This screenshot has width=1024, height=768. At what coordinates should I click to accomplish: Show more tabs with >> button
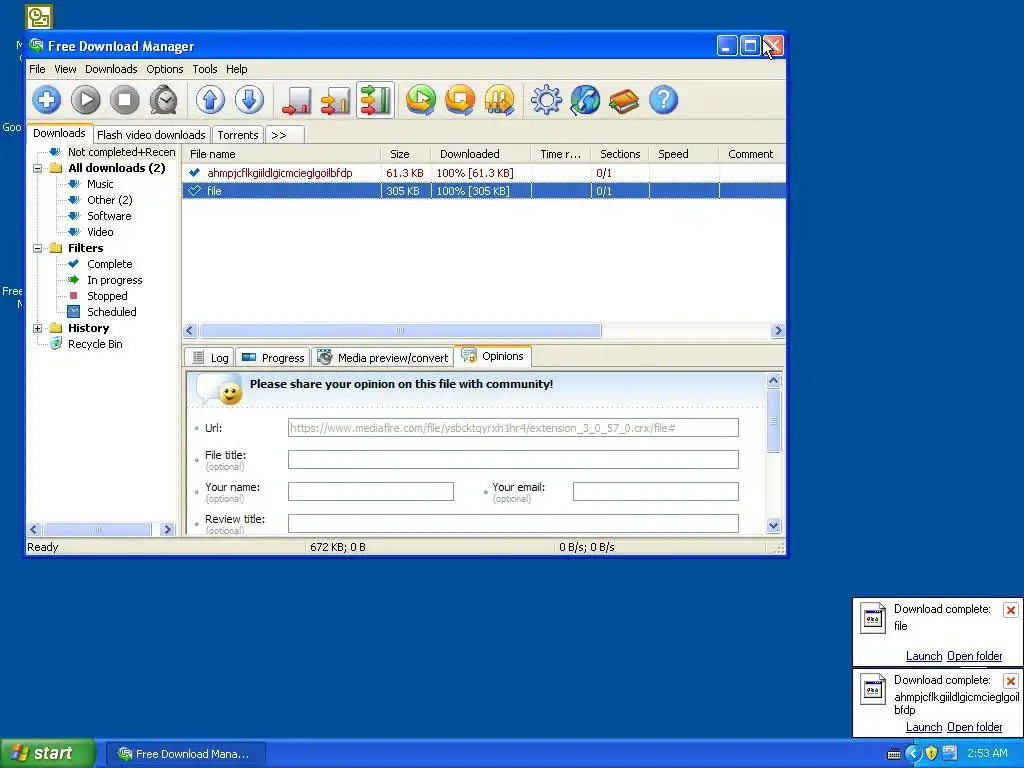pyautogui.click(x=285, y=135)
